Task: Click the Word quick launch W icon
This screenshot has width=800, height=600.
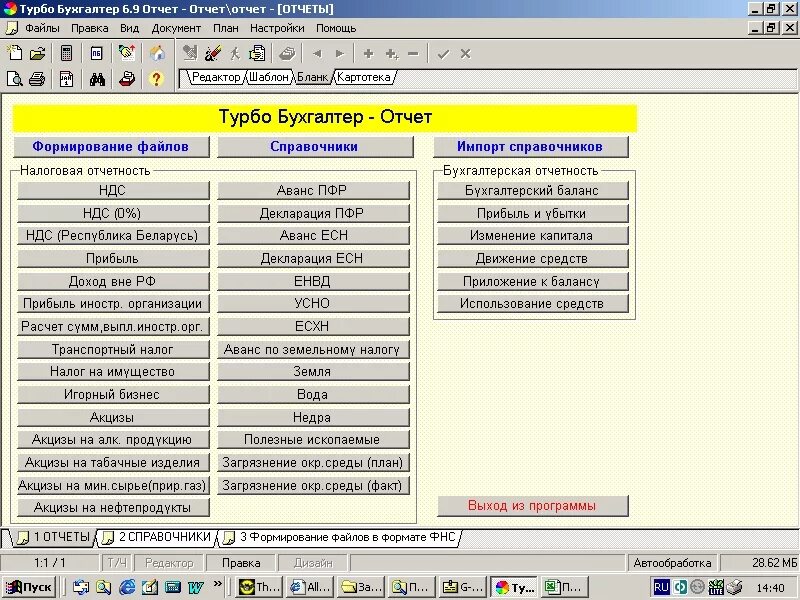Action: pyautogui.click(x=195, y=587)
